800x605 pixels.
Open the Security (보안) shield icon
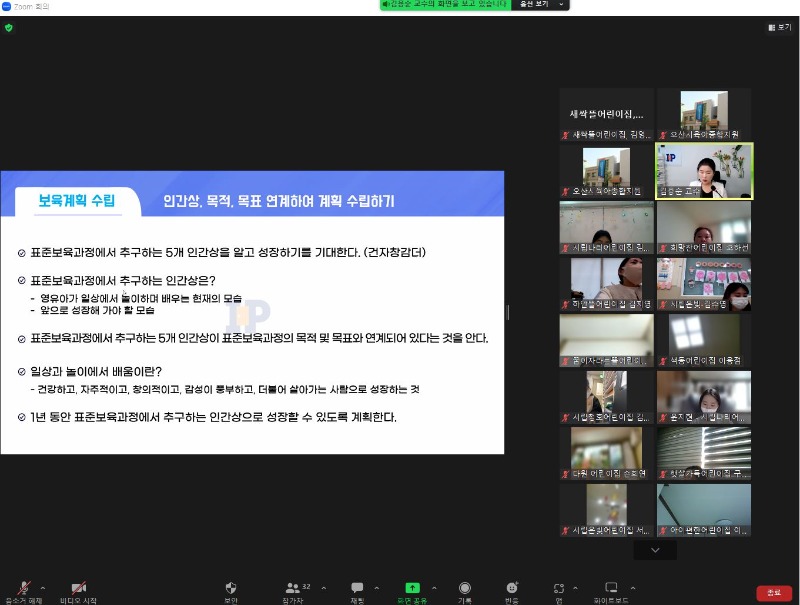(231, 588)
